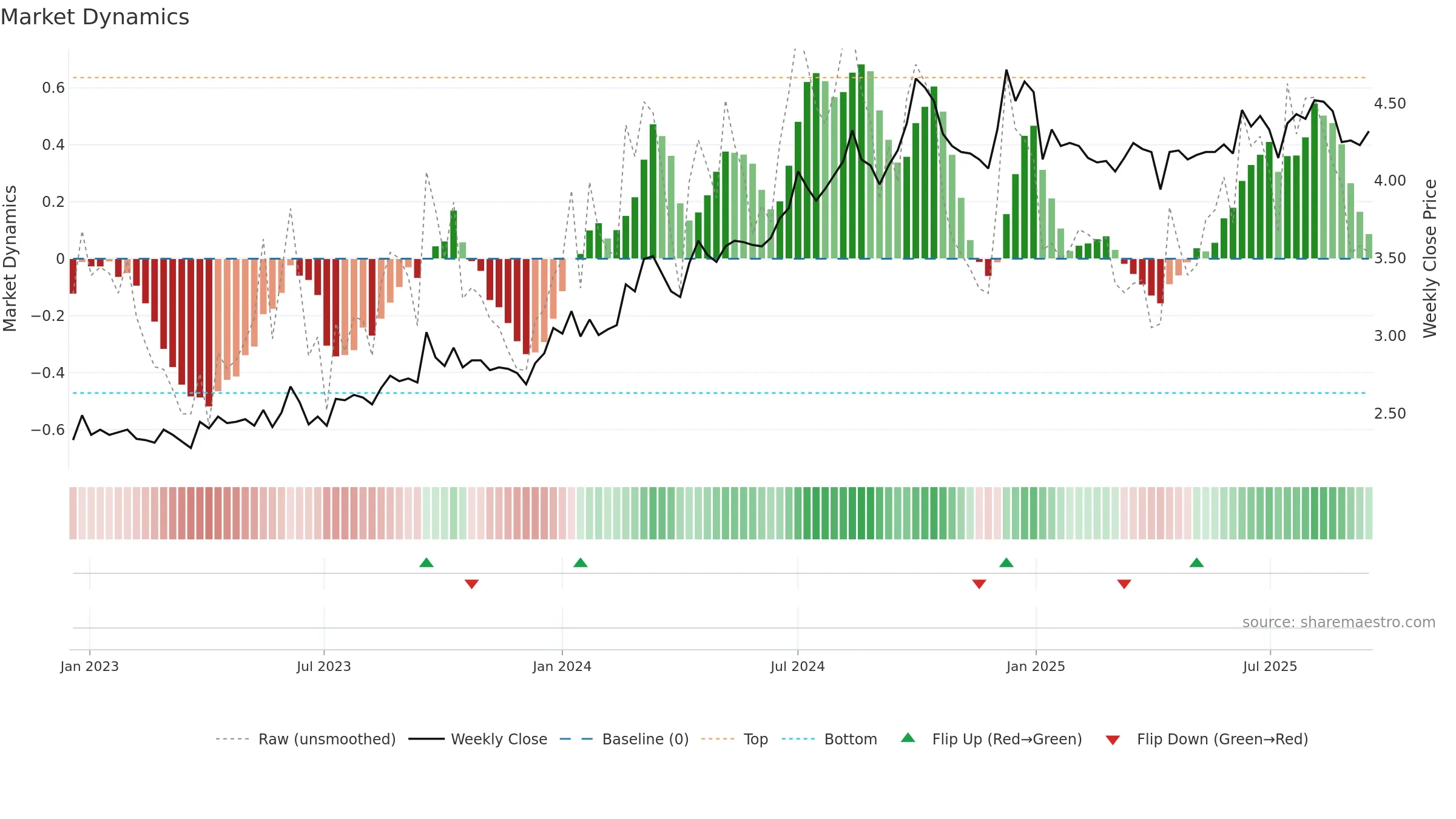Select the red flip-down marker in late 2024
1456x819 pixels.
(979, 584)
